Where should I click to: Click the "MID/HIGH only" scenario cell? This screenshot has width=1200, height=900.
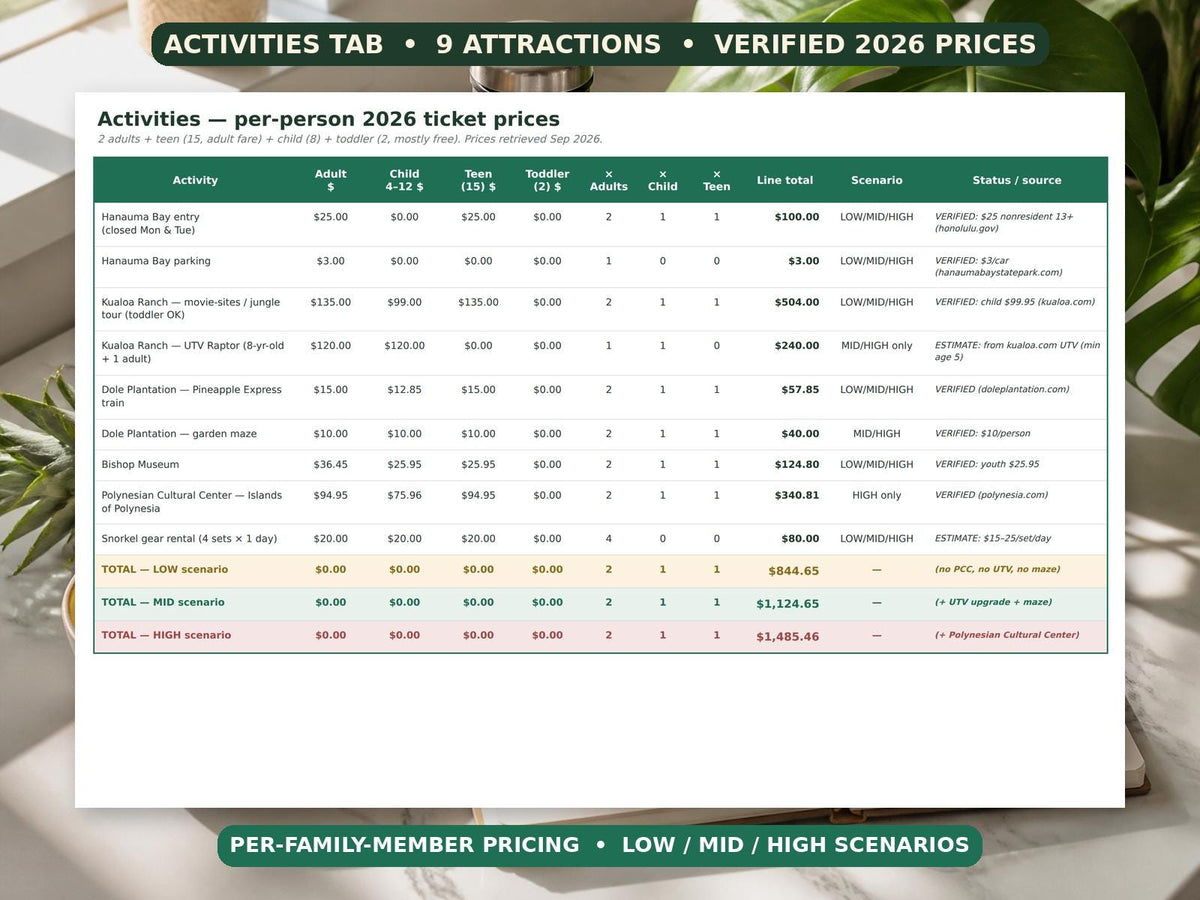click(x=877, y=346)
